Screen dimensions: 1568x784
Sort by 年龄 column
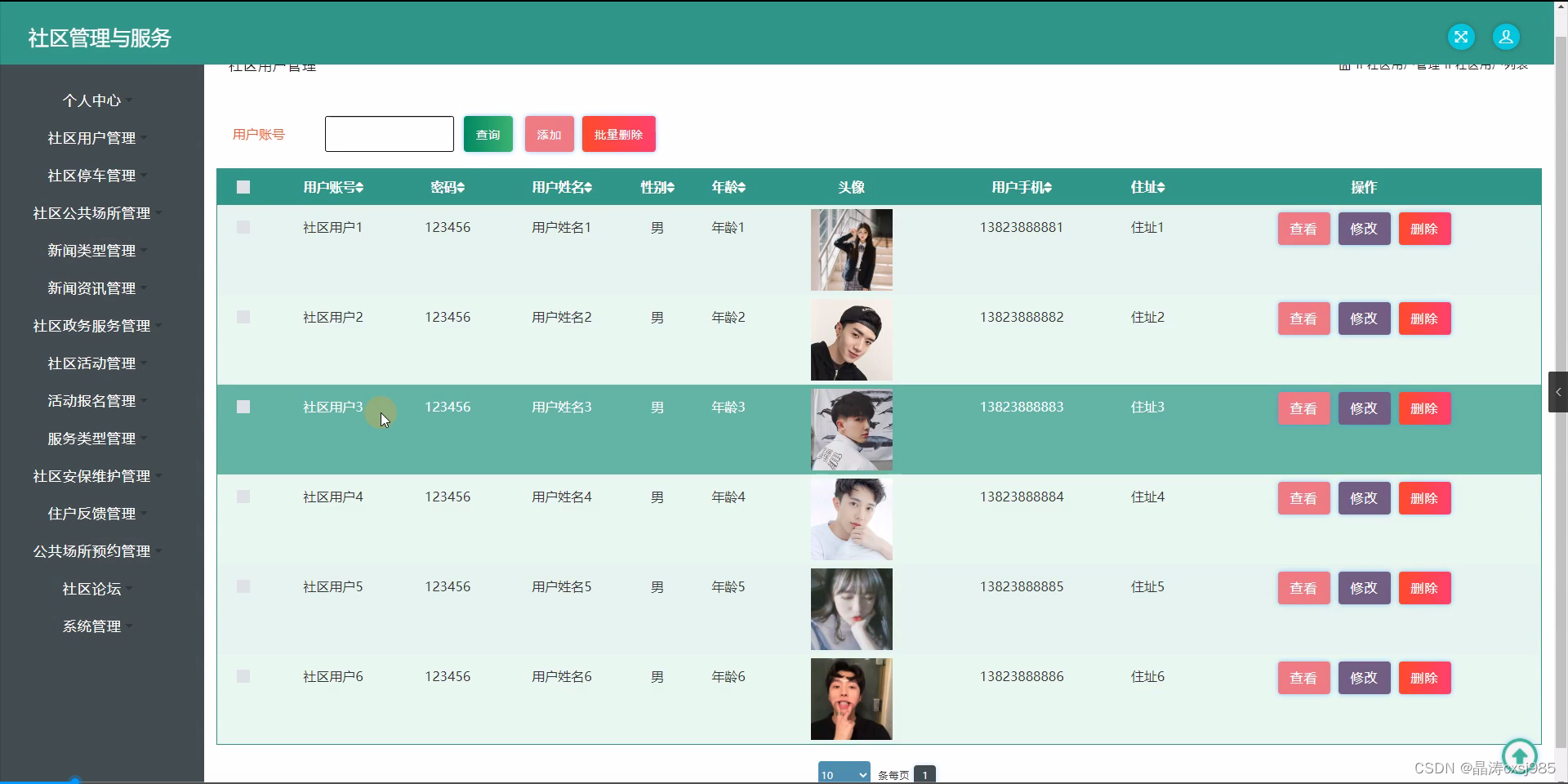tap(728, 187)
